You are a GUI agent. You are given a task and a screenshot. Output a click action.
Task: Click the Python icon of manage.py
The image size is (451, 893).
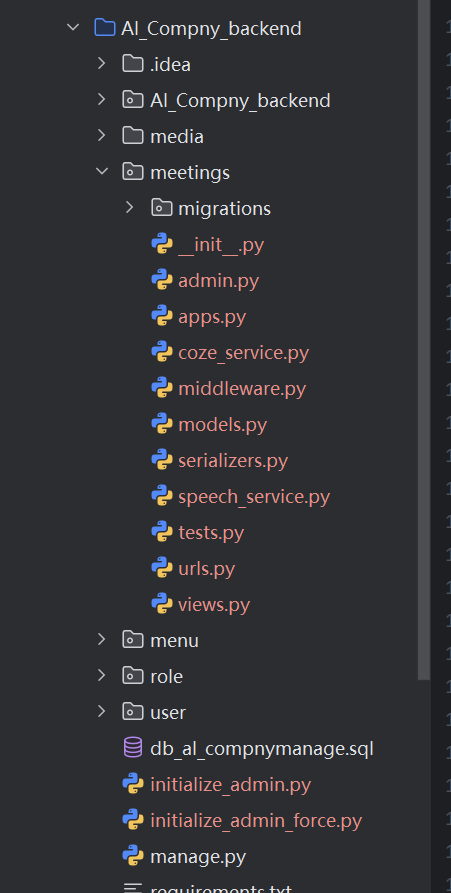pyautogui.click(x=133, y=856)
